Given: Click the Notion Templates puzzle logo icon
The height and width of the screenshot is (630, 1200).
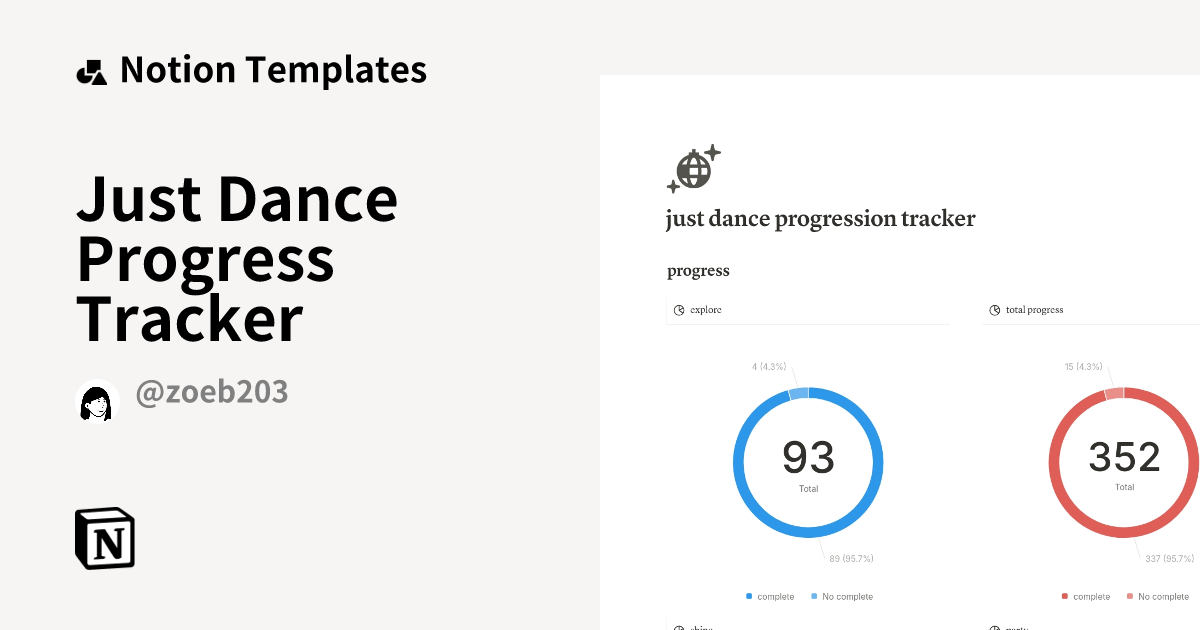Looking at the screenshot, I should tap(91, 70).
